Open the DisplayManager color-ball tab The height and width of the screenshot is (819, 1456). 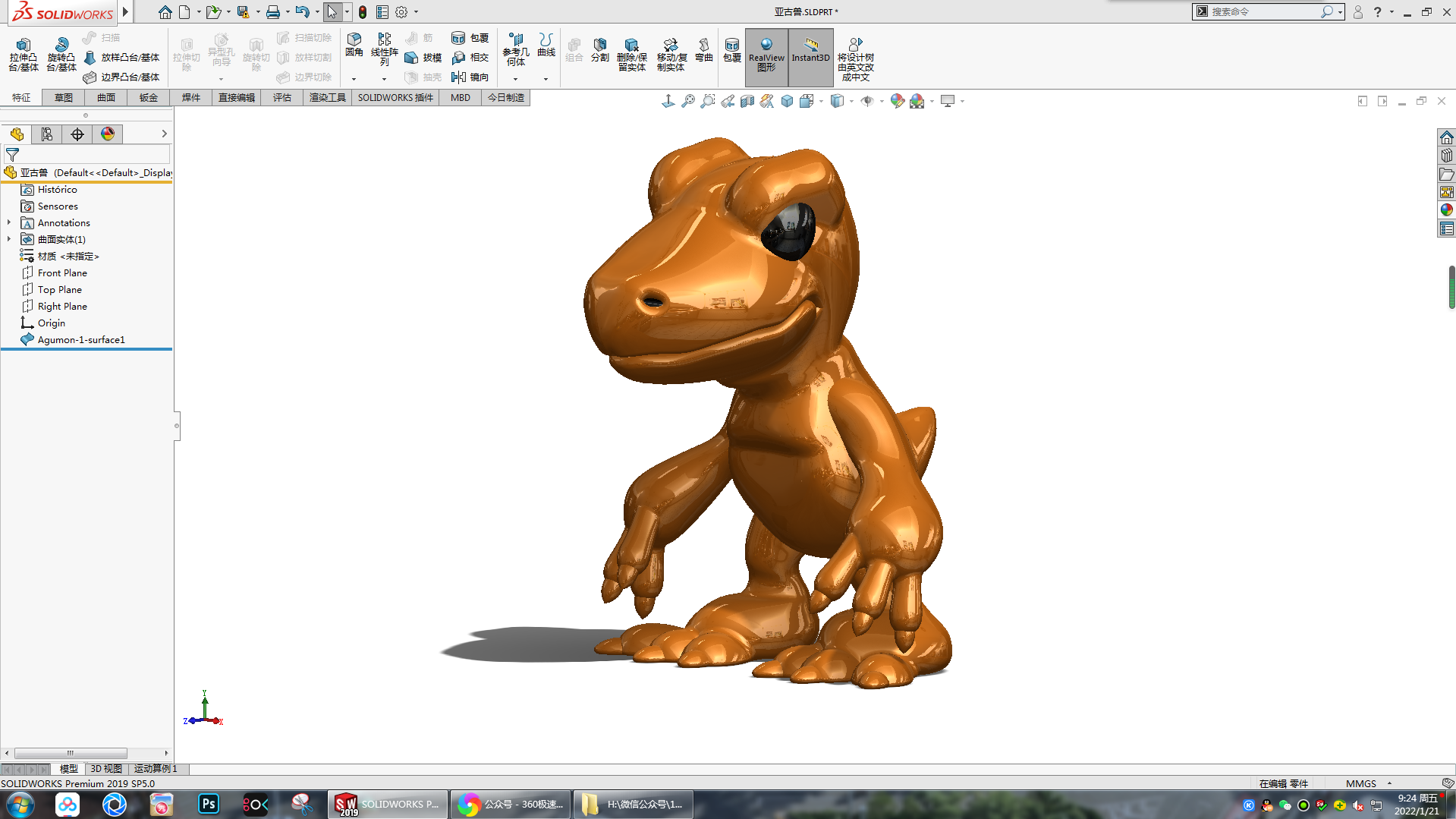108,134
